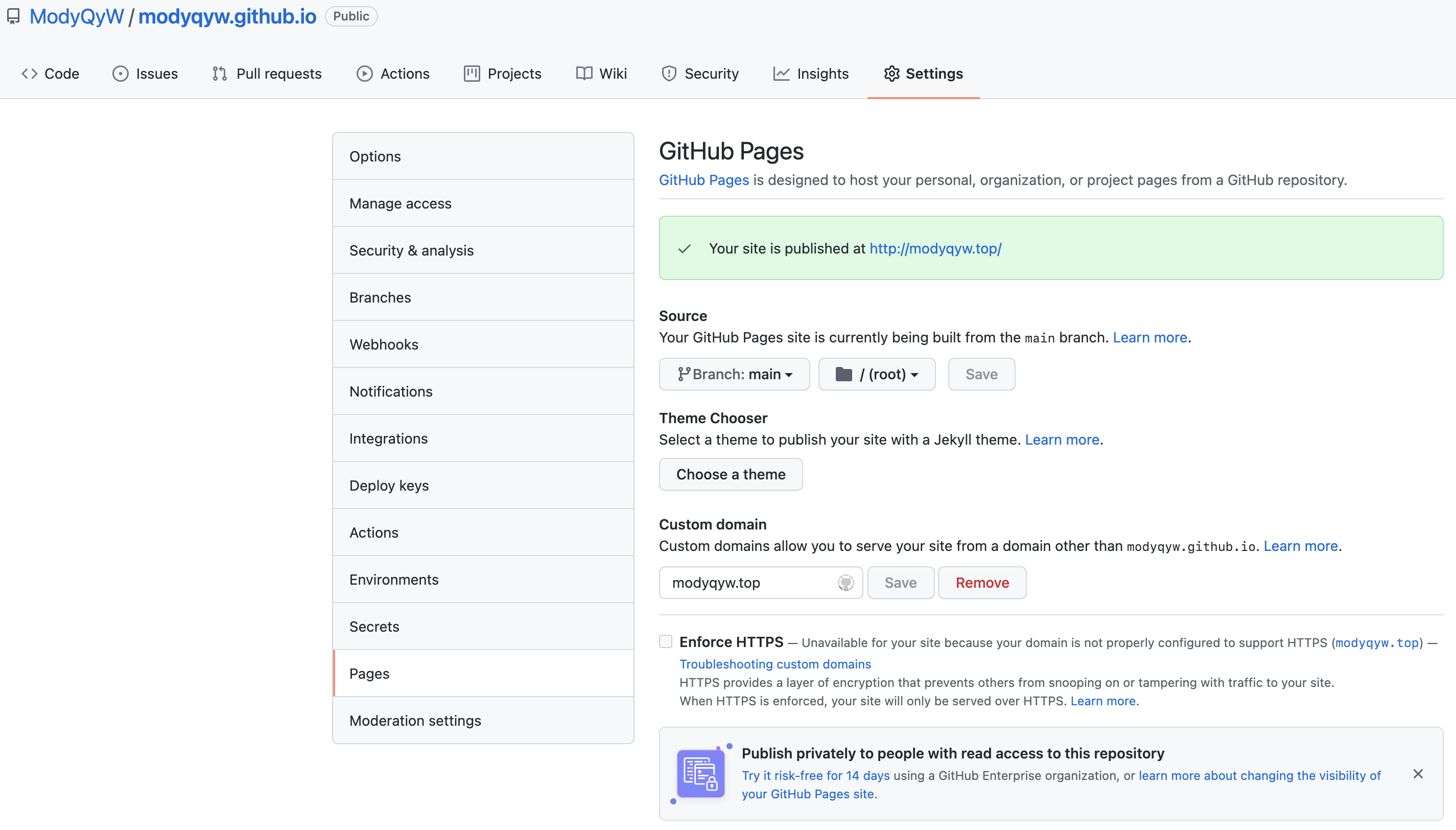Click the Troubleshooting custom domains link
The width and height of the screenshot is (1456, 830).
775,663
